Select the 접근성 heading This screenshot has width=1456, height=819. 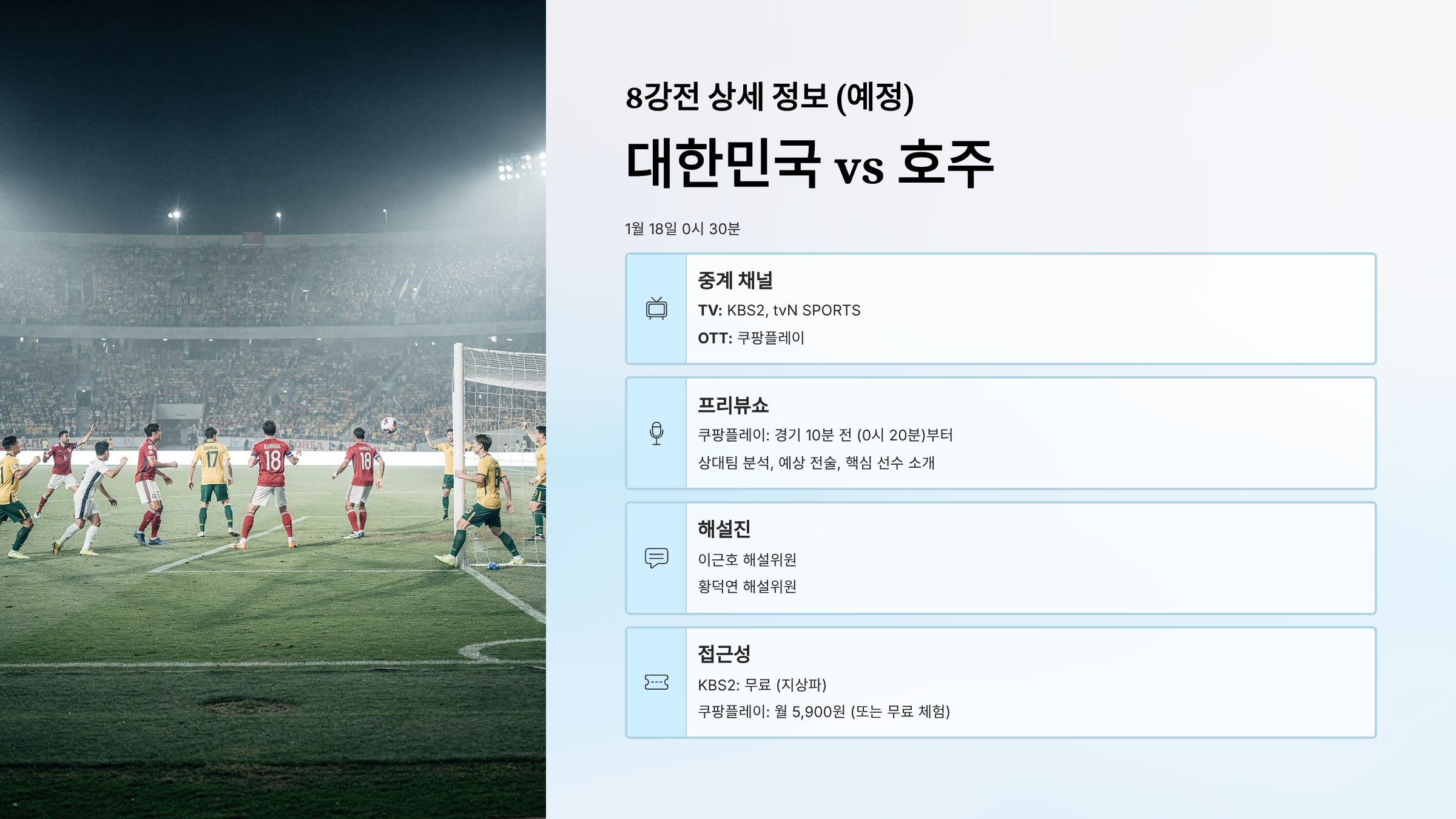tap(724, 653)
